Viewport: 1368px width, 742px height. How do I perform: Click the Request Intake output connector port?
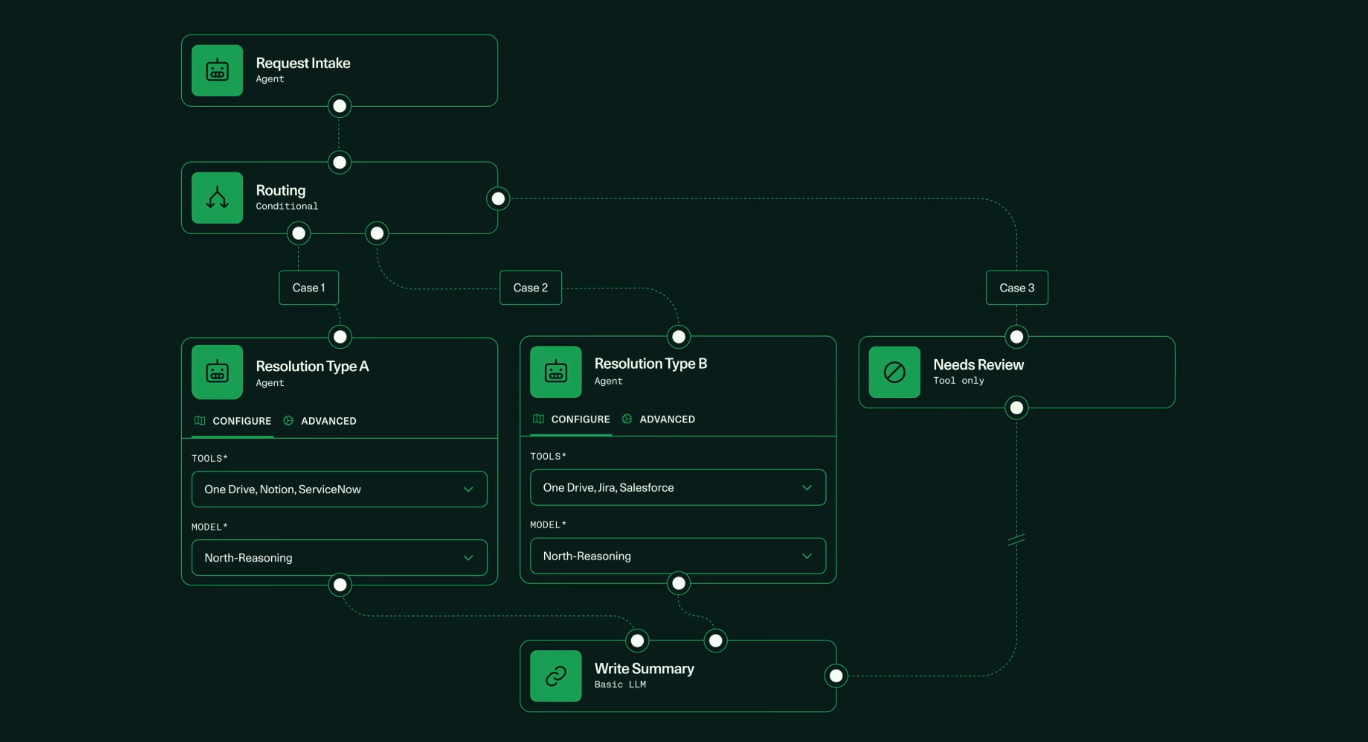340,105
